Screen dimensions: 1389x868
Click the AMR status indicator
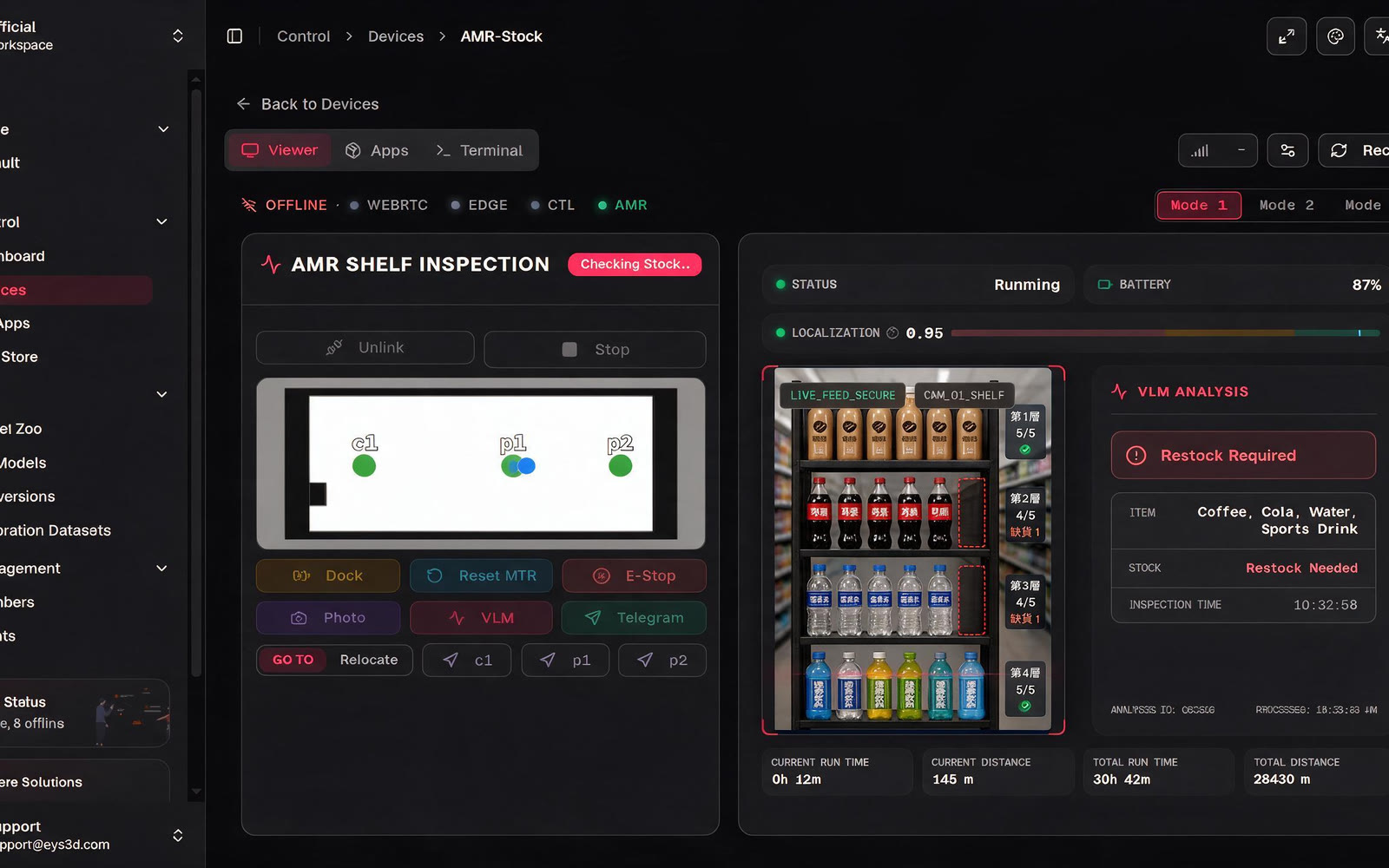[622, 205]
